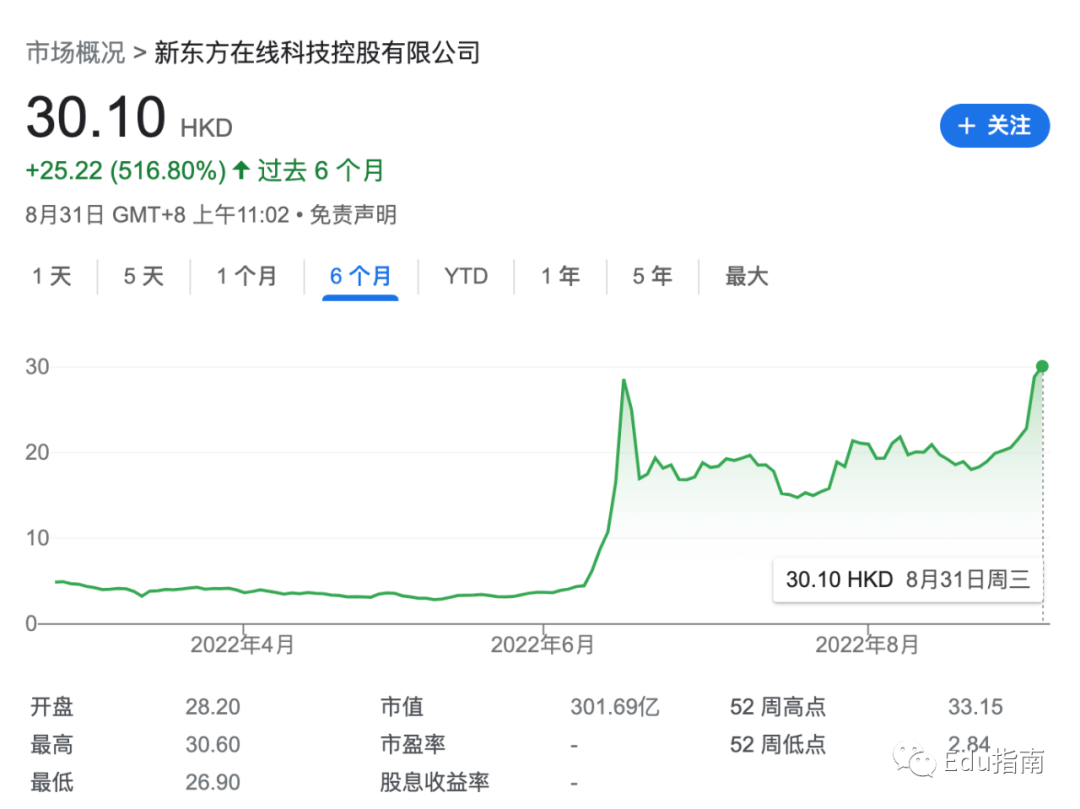Select the 1 个月 range tab
Image resolution: width=1080 pixels, height=809 pixels.
pos(247,276)
